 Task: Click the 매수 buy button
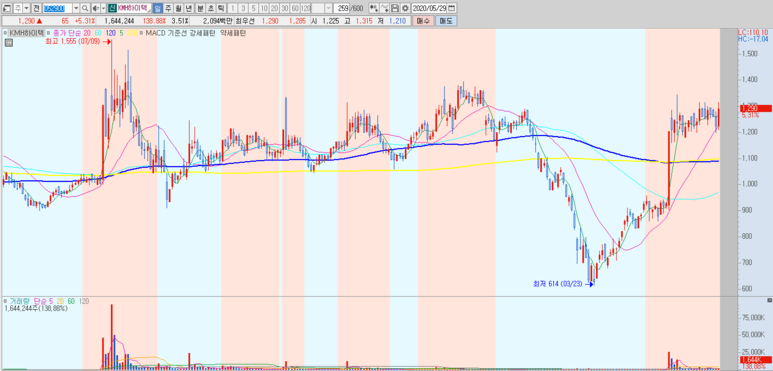423,21
